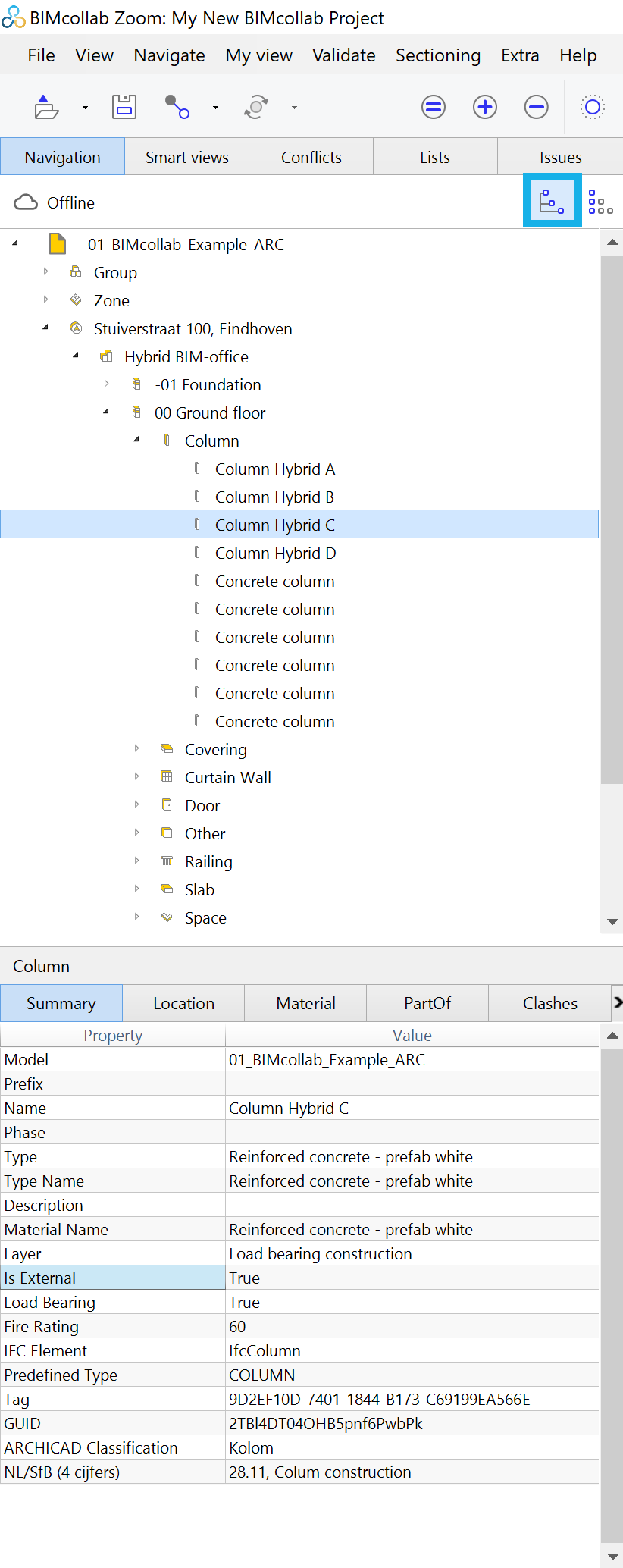Select the Predefined Type value COLUMN
Image resolution: width=623 pixels, height=1568 pixels.
(262, 1375)
